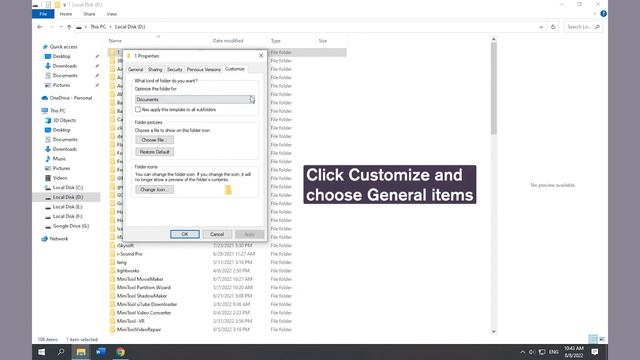Open Music folder under This PC
Screen dimensions: 640x360
coord(59,159)
